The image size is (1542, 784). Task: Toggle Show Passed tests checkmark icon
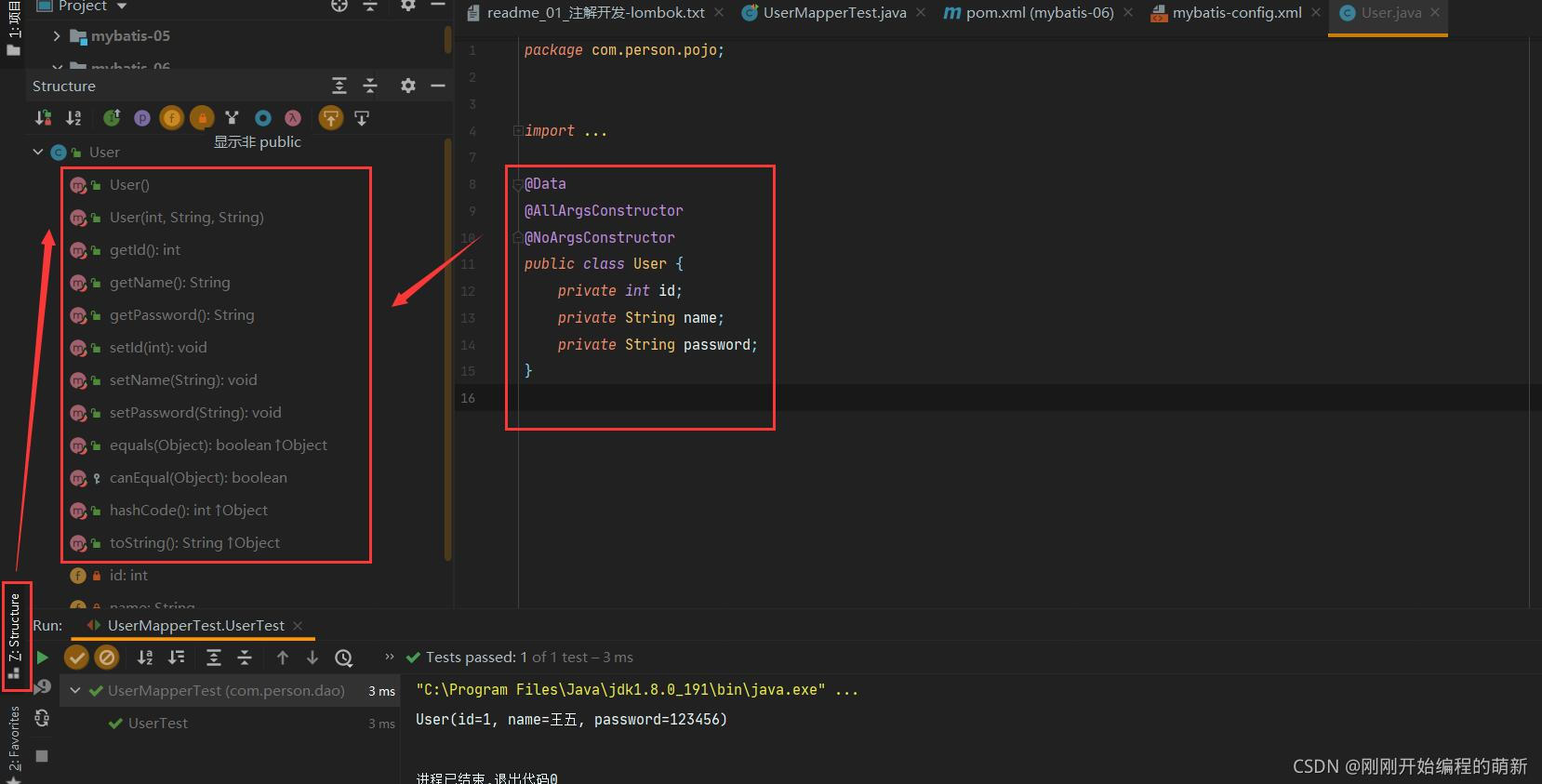point(76,658)
